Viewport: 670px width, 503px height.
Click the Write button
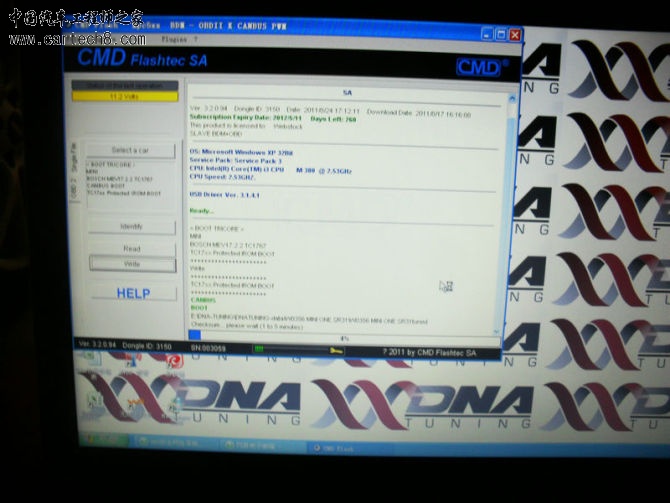(x=132, y=264)
